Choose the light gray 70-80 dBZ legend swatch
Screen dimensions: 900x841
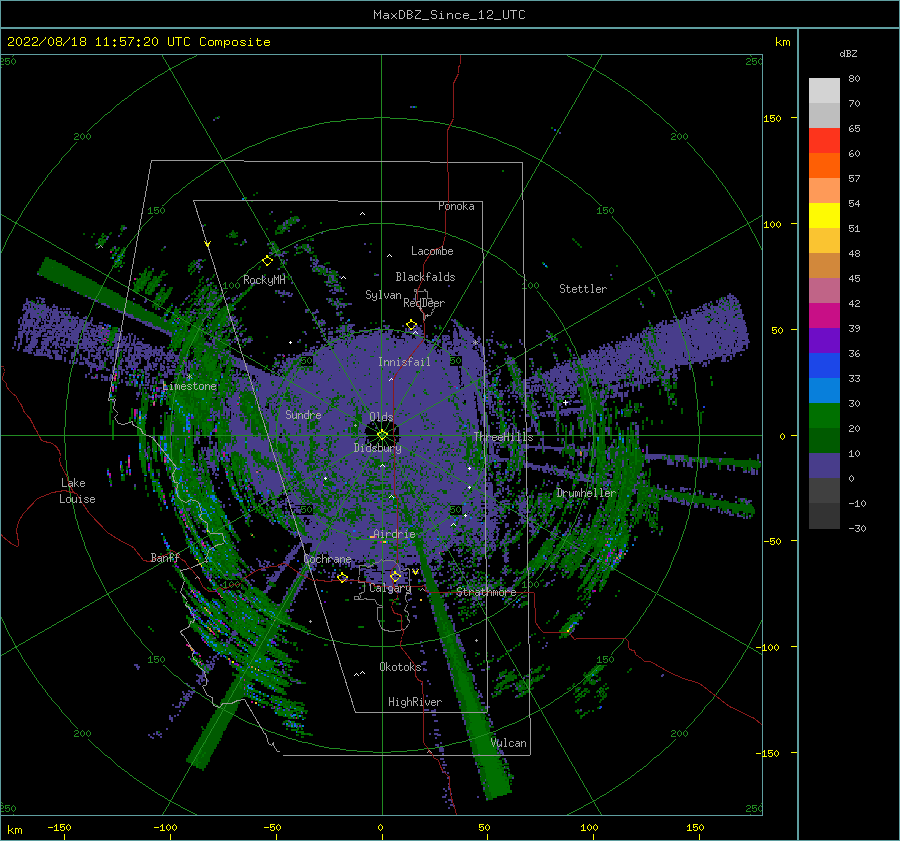click(824, 91)
